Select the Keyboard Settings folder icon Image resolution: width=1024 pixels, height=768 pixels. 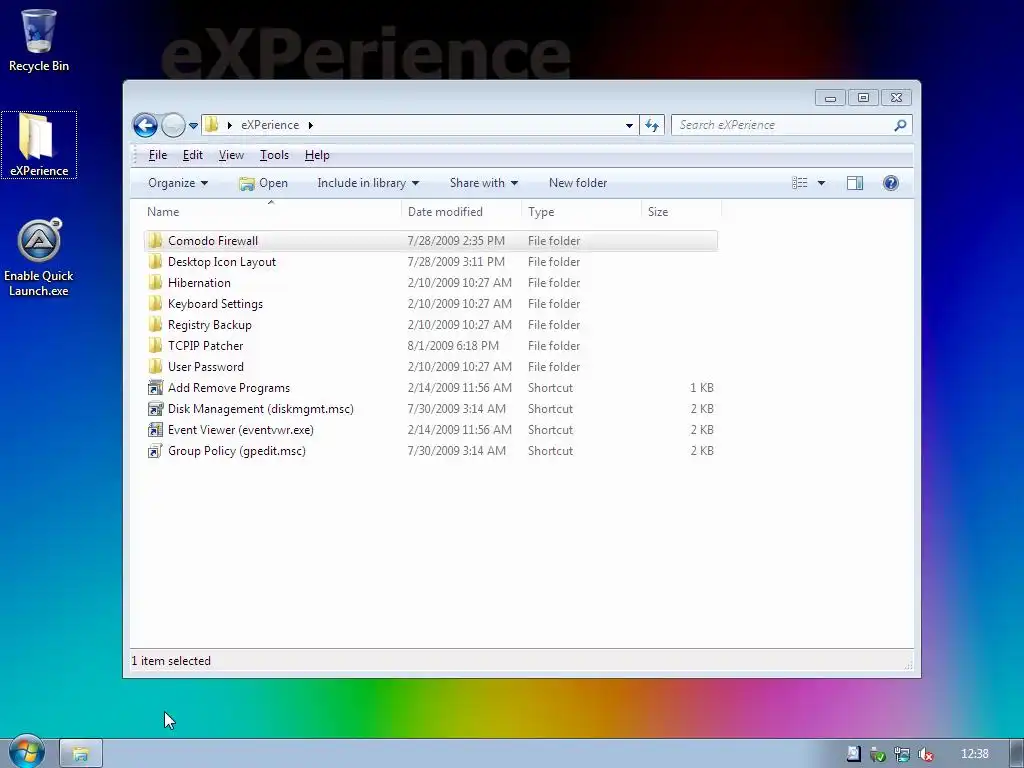click(x=155, y=304)
